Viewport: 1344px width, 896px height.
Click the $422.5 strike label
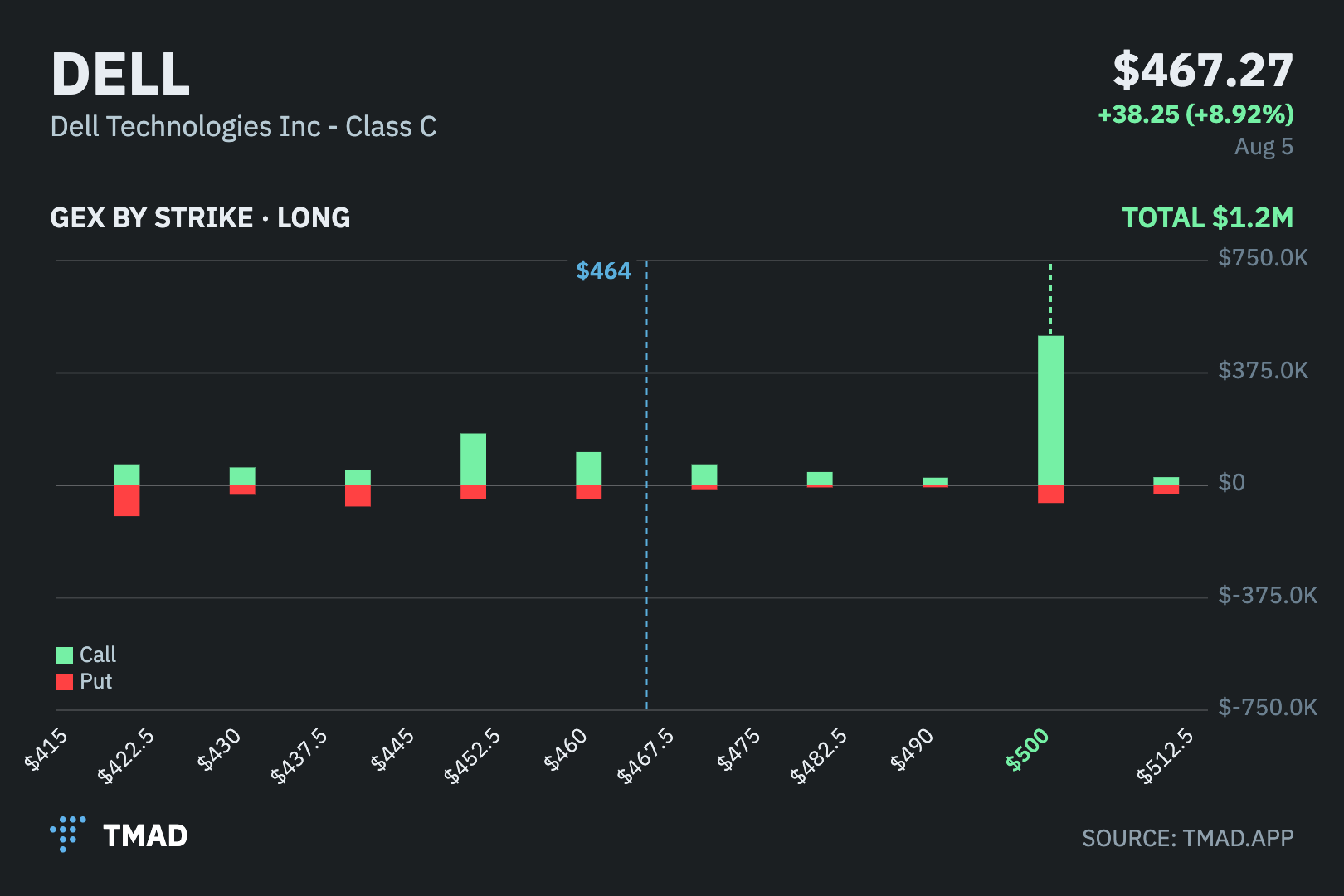point(125,755)
